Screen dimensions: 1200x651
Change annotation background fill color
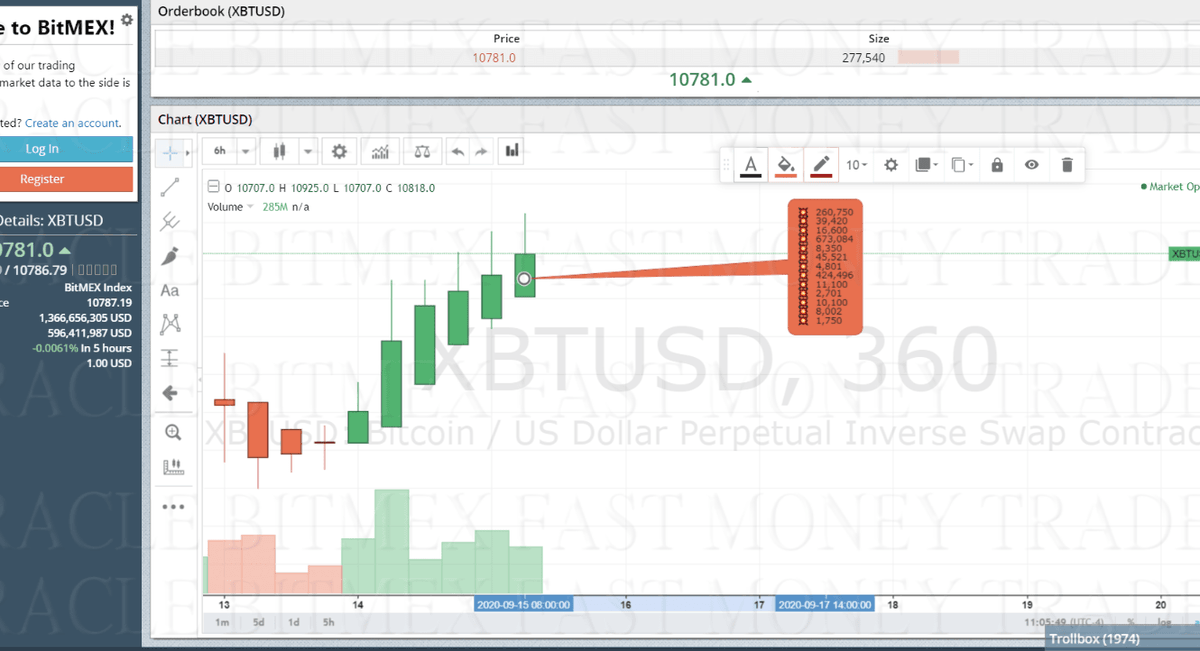pos(786,165)
